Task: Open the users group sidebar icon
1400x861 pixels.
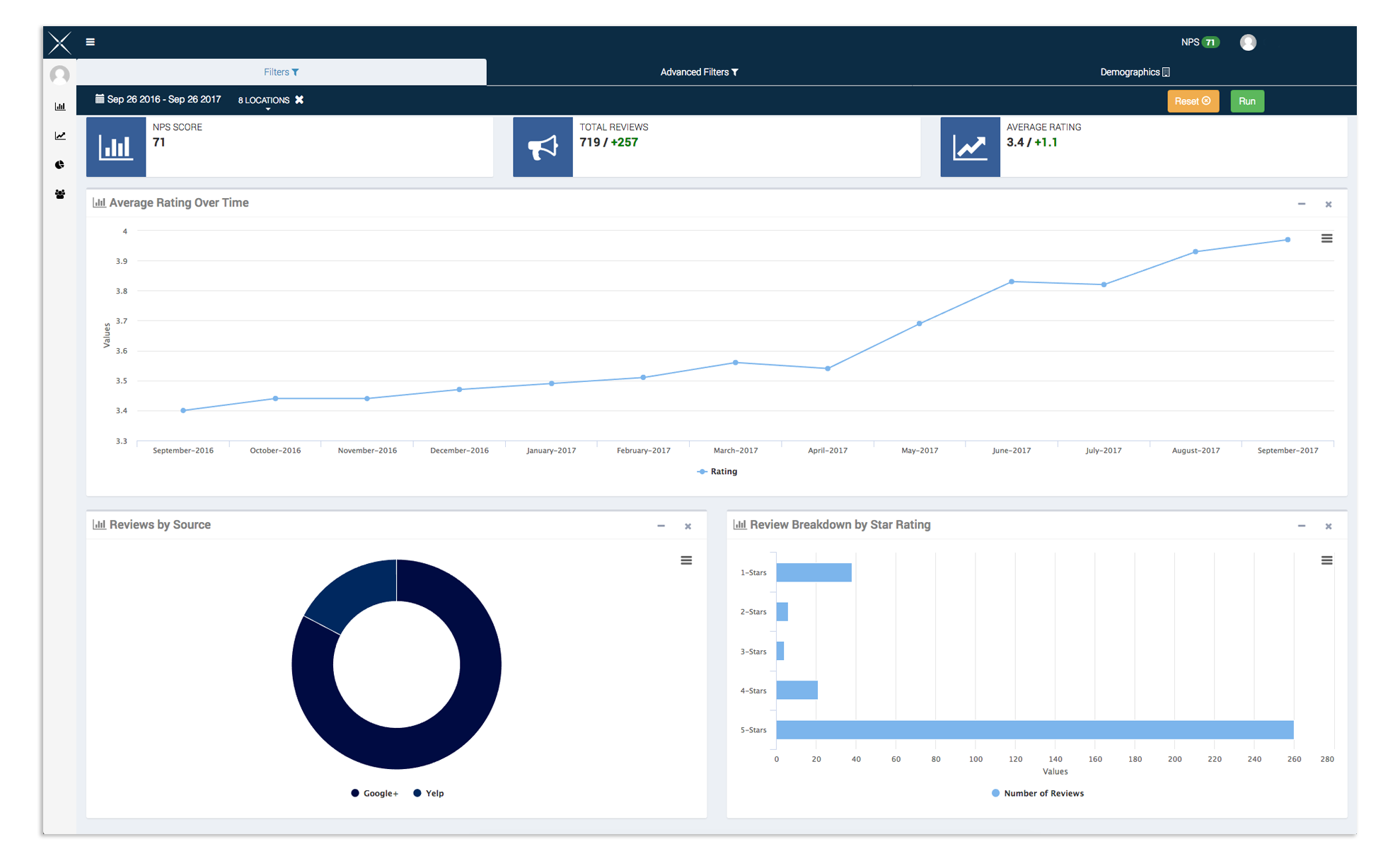Action: tap(60, 194)
